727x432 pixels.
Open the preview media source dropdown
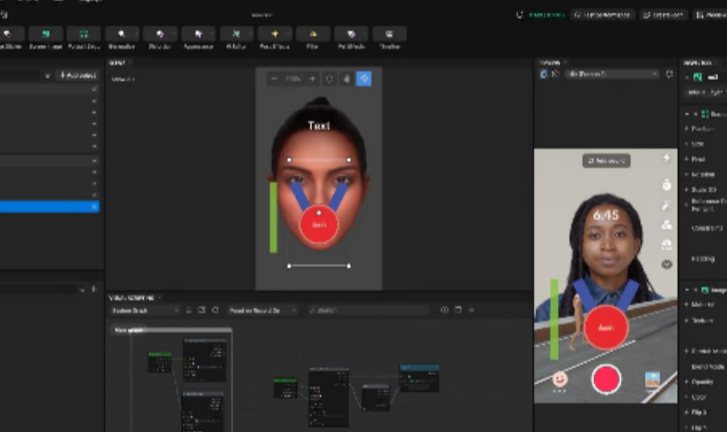611,74
